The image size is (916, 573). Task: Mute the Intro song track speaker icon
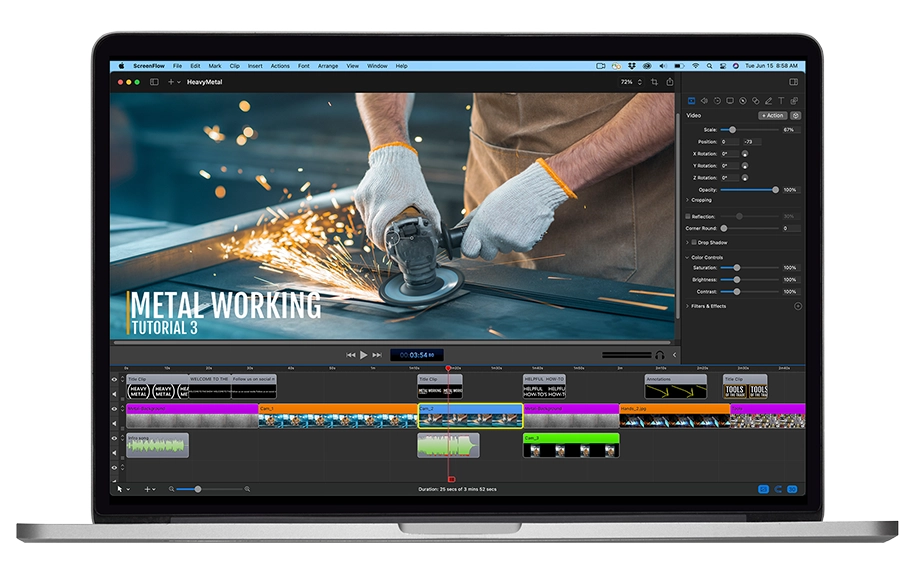pos(114,453)
